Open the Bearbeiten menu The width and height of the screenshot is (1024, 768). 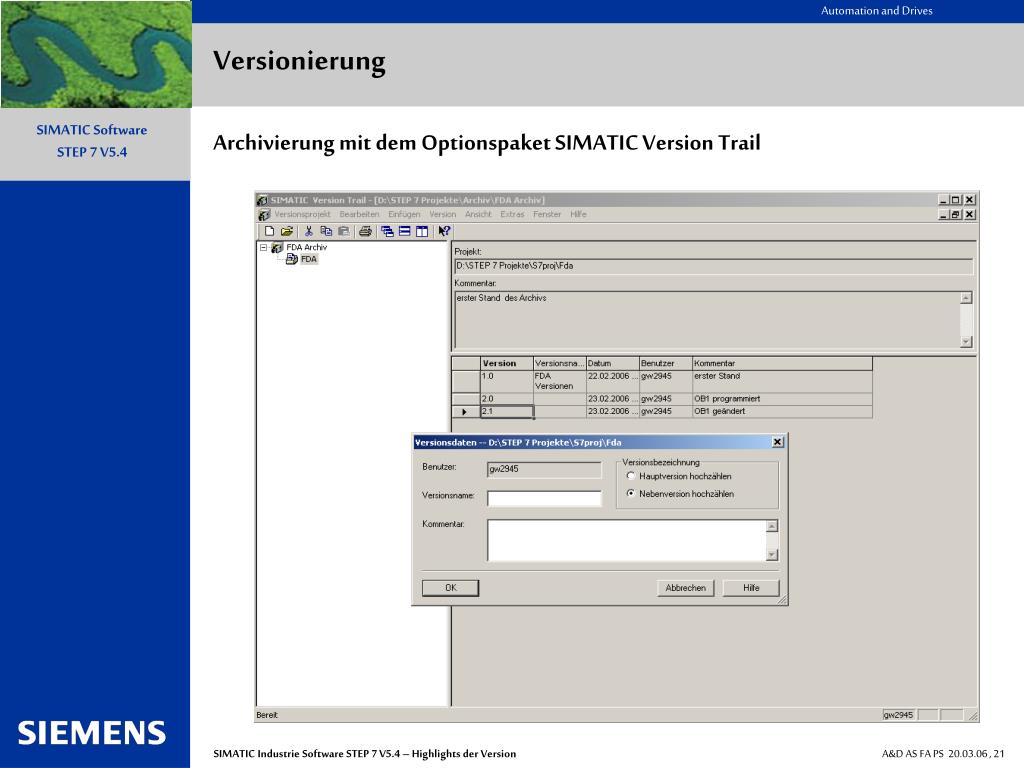359,214
